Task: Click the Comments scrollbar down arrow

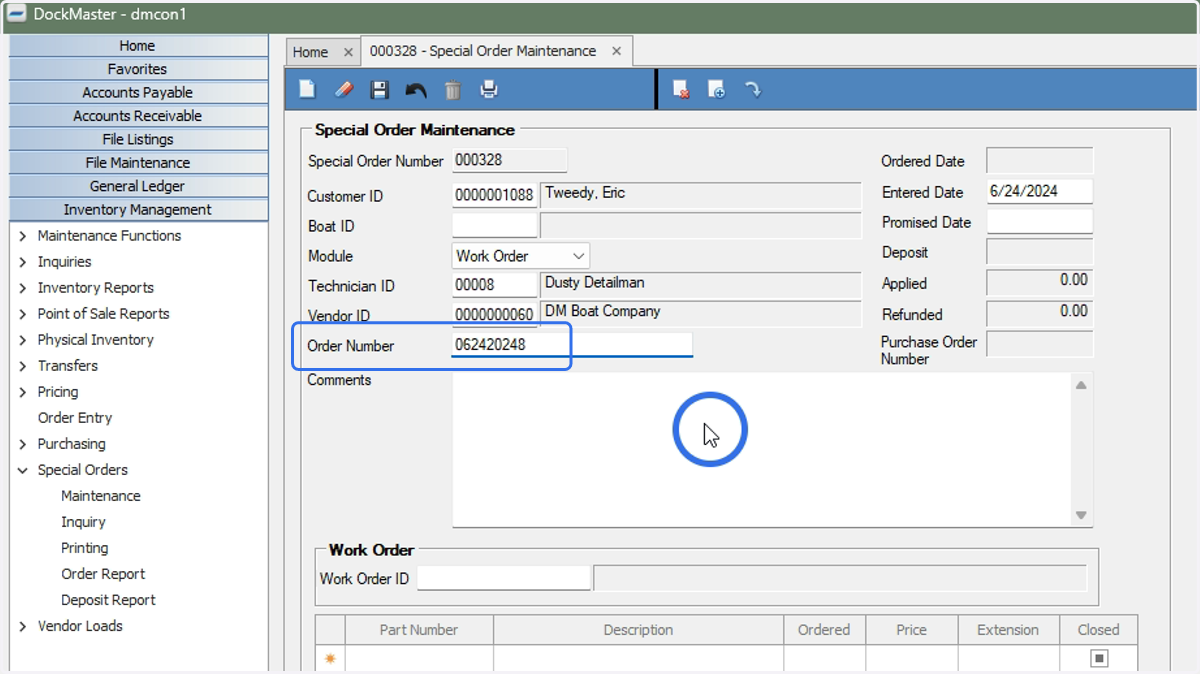Action: click(1081, 515)
